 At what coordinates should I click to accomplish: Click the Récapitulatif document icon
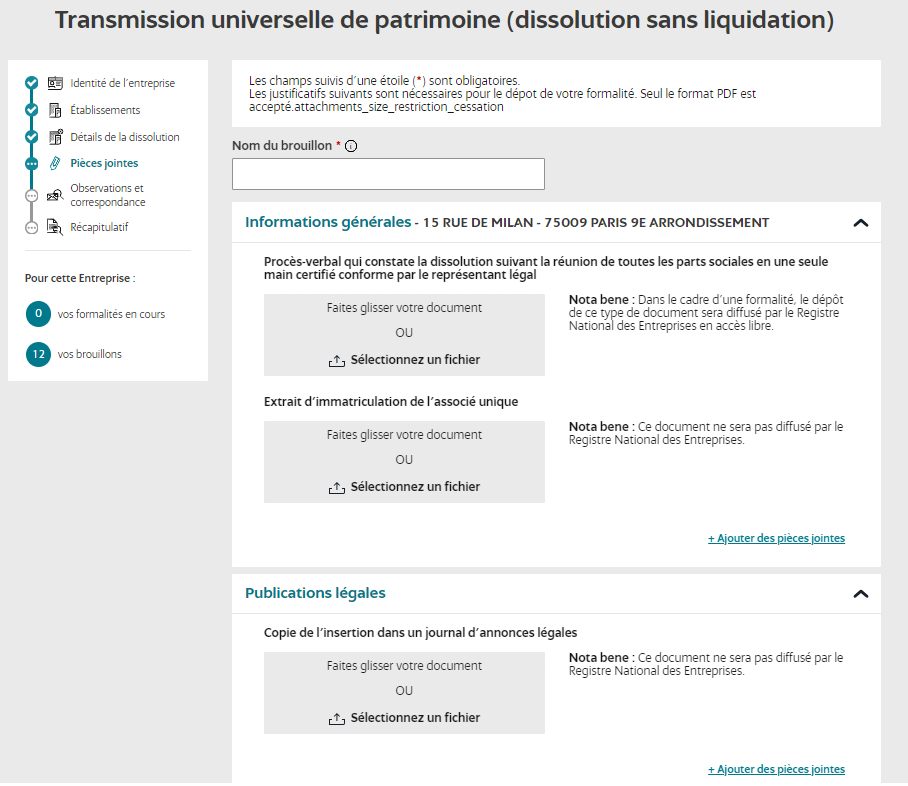pyautogui.click(x=55, y=227)
